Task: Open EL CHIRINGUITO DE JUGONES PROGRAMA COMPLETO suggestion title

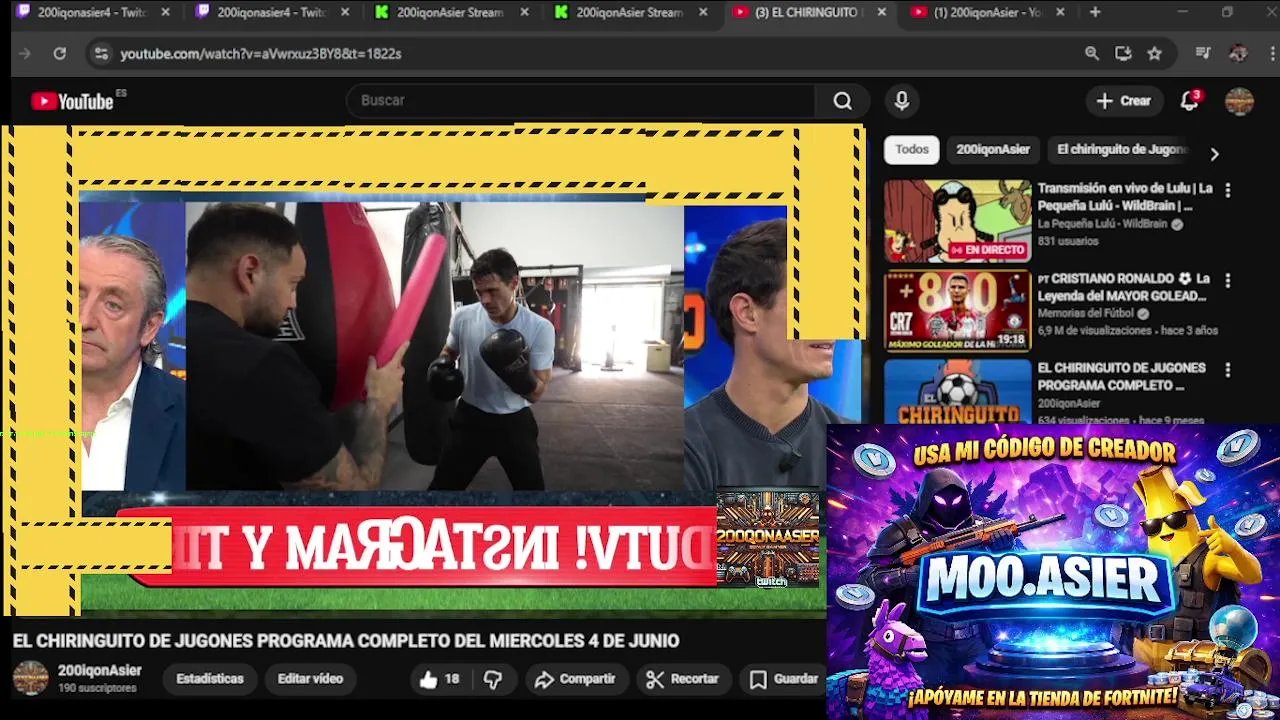Action: click(1121, 376)
